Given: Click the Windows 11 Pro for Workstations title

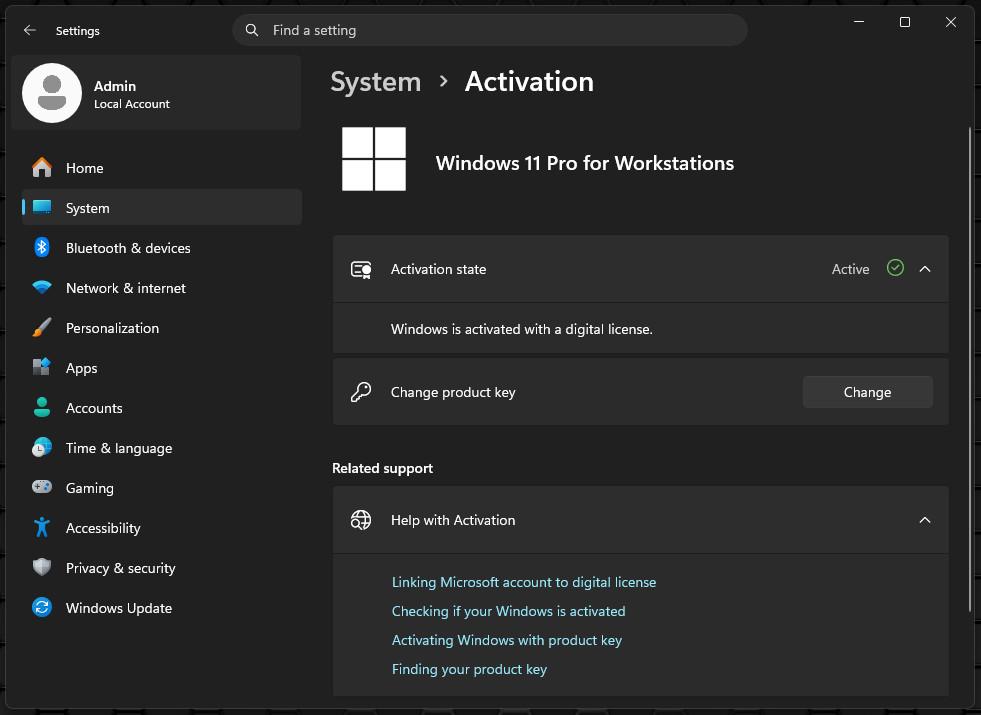Looking at the screenshot, I should (x=584, y=163).
